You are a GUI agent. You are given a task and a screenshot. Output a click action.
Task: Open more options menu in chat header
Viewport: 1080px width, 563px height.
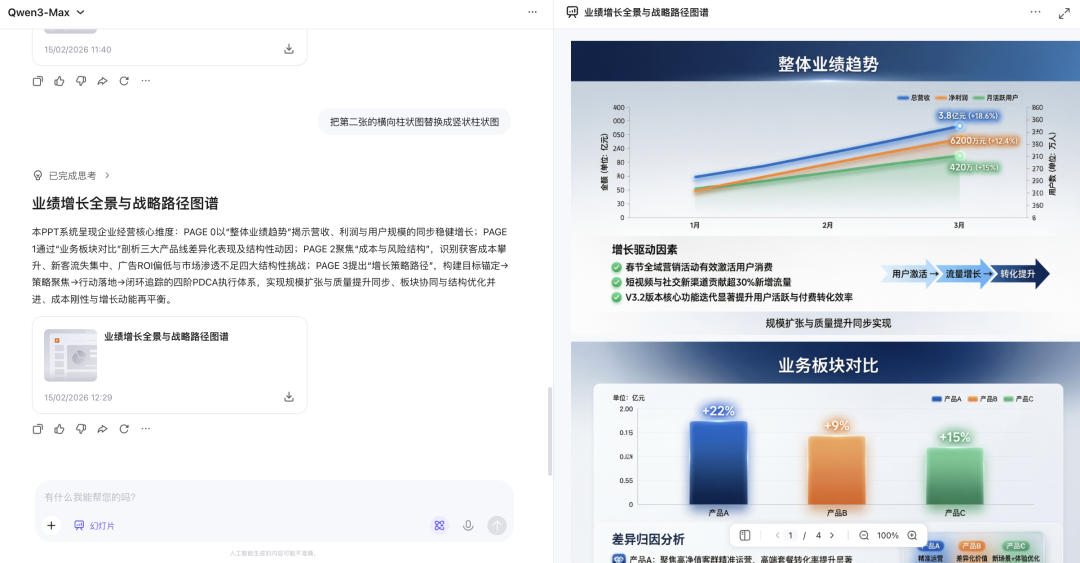tap(533, 12)
